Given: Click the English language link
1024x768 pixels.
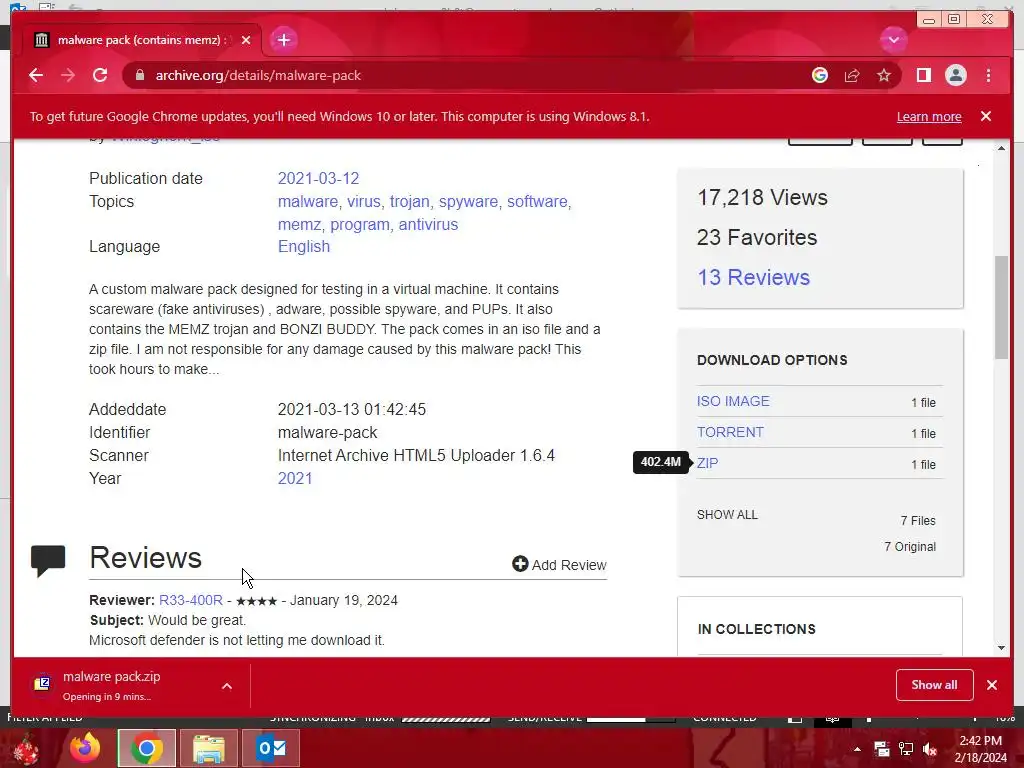Looking at the screenshot, I should [304, 246].
